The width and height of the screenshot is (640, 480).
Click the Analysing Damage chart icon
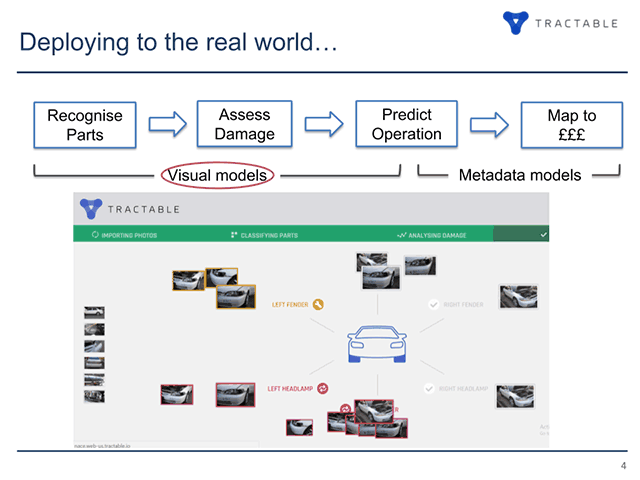401,236
